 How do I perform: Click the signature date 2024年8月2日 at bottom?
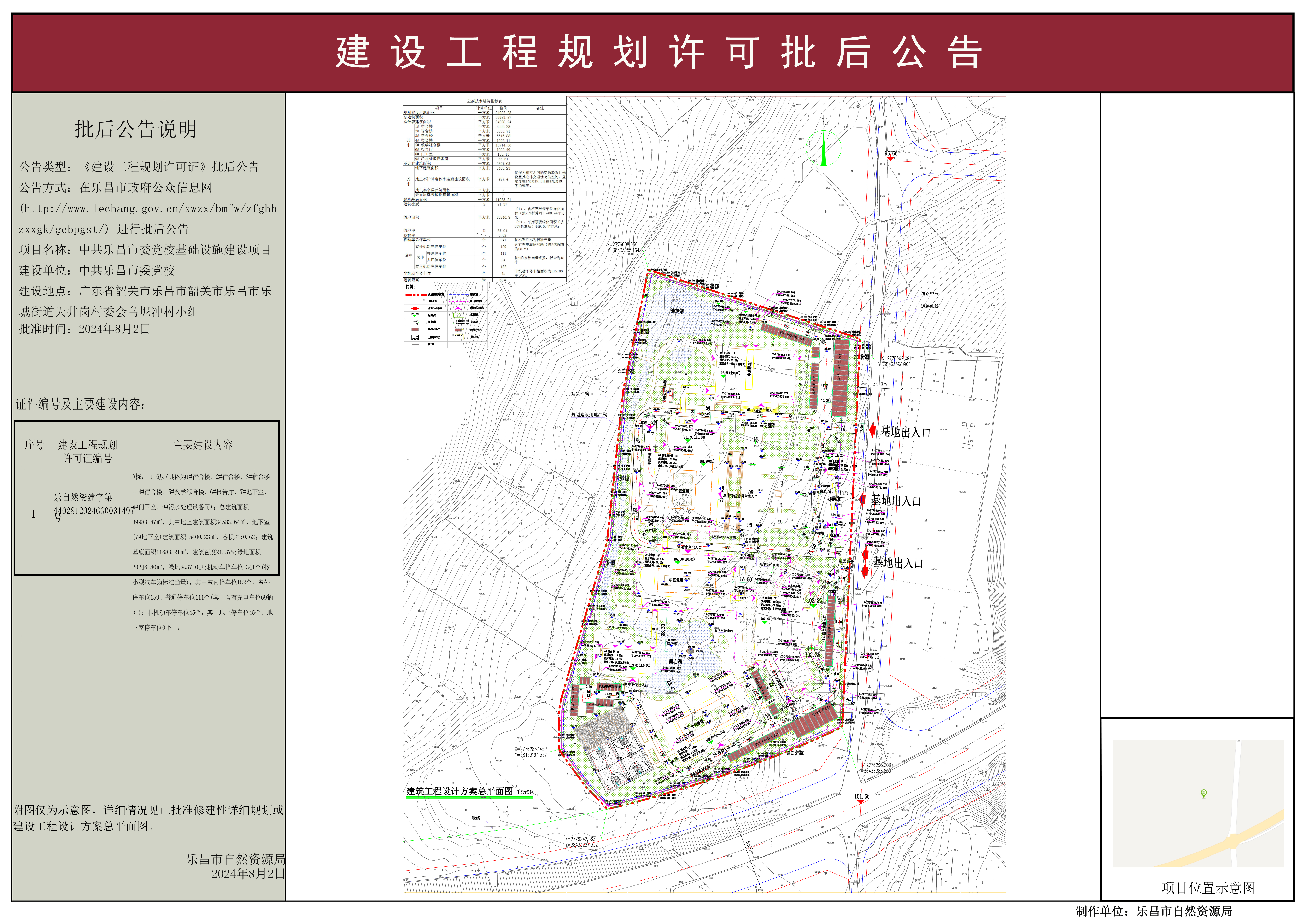pos(248,874)
